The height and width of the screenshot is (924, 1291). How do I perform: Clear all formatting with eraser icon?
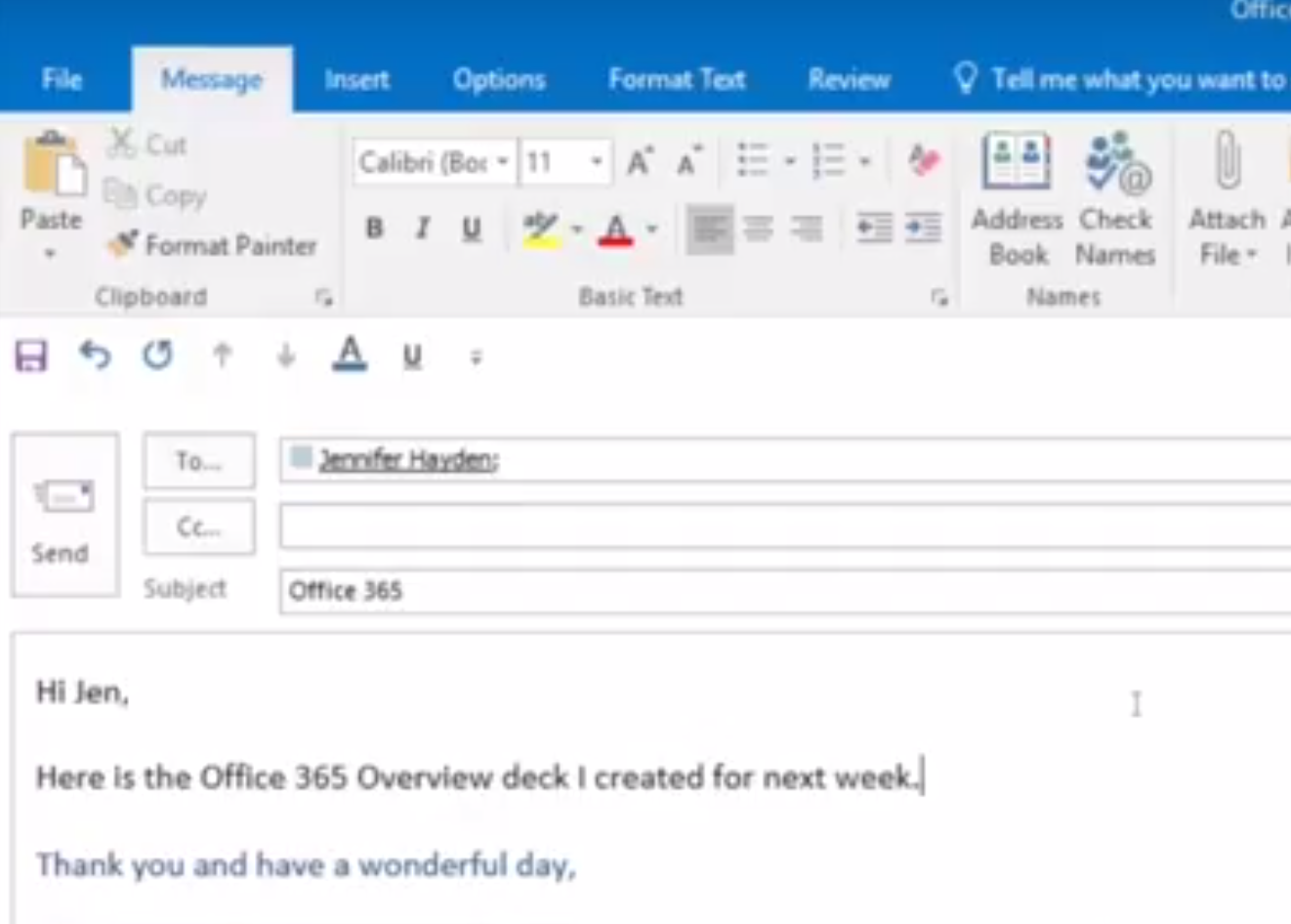tap(923, 160)
